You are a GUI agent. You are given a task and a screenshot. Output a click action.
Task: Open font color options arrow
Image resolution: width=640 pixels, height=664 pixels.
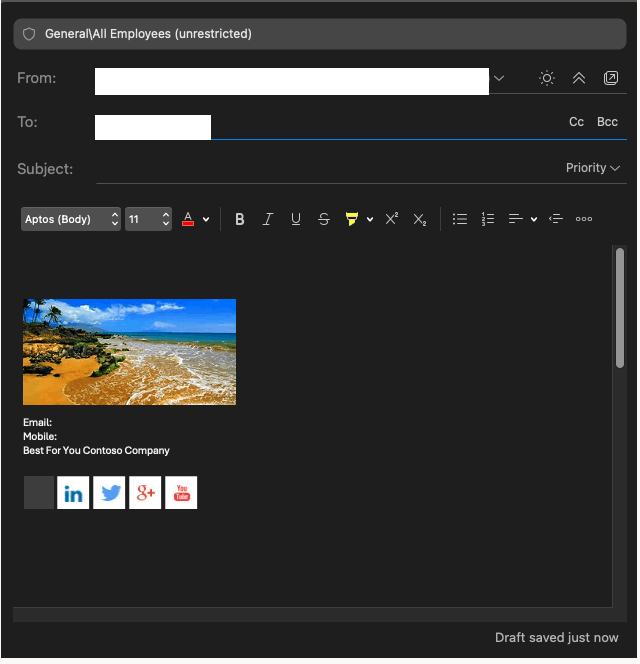point(206,219)
